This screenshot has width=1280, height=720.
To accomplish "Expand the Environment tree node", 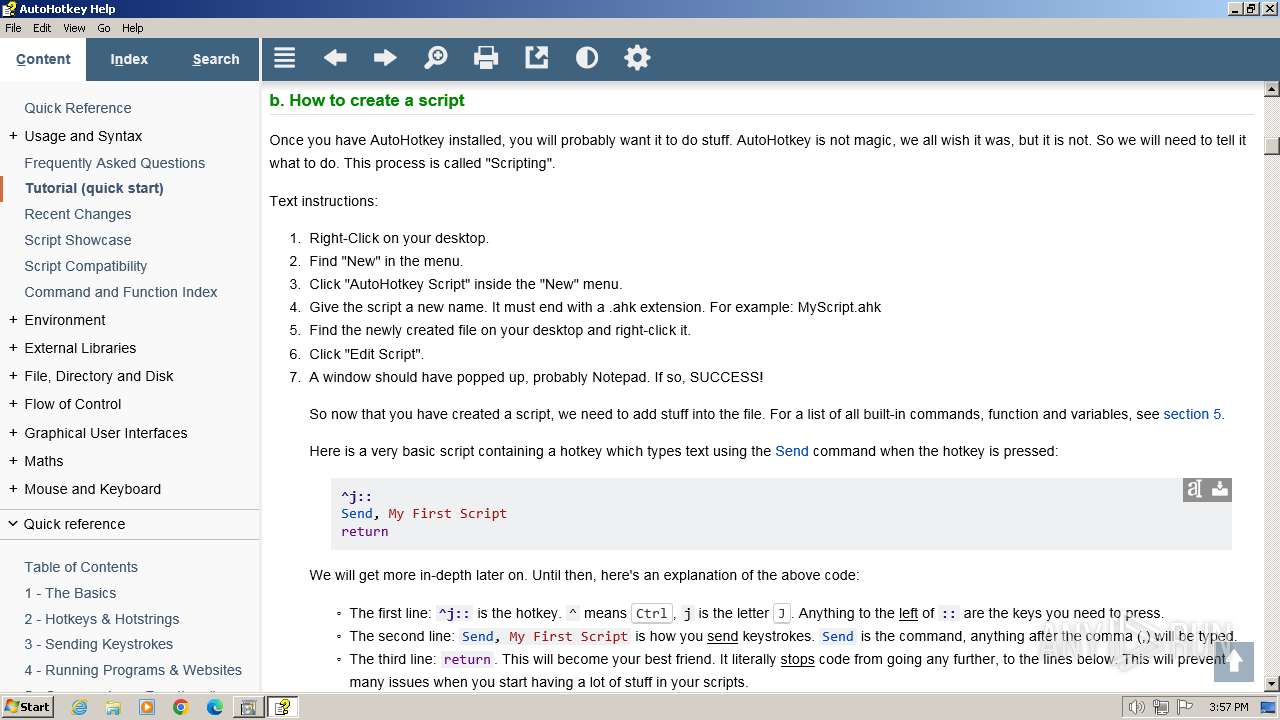I will (13, 320).
